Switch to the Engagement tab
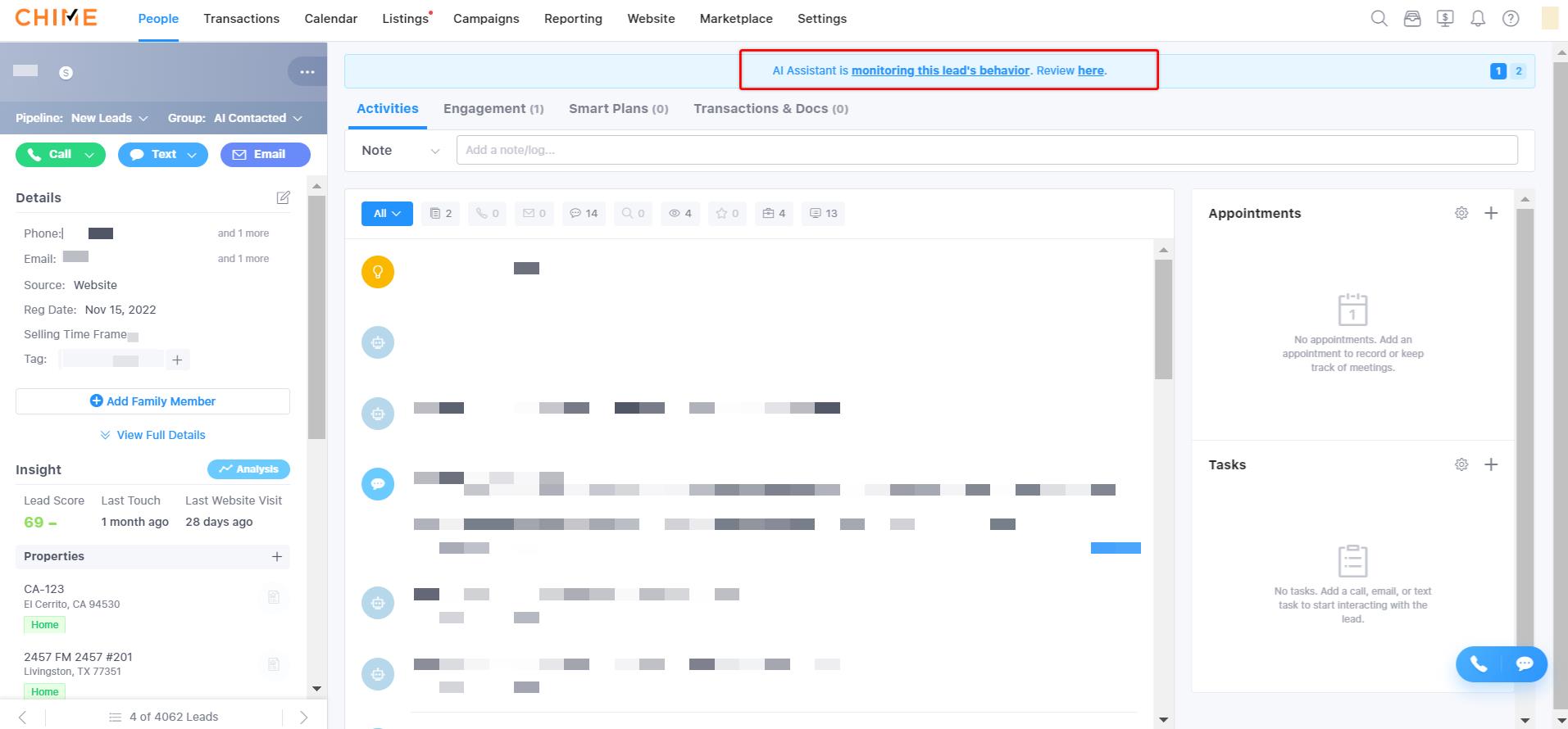Viewport: 1568px width, 729px height. [x=493, y=109]
